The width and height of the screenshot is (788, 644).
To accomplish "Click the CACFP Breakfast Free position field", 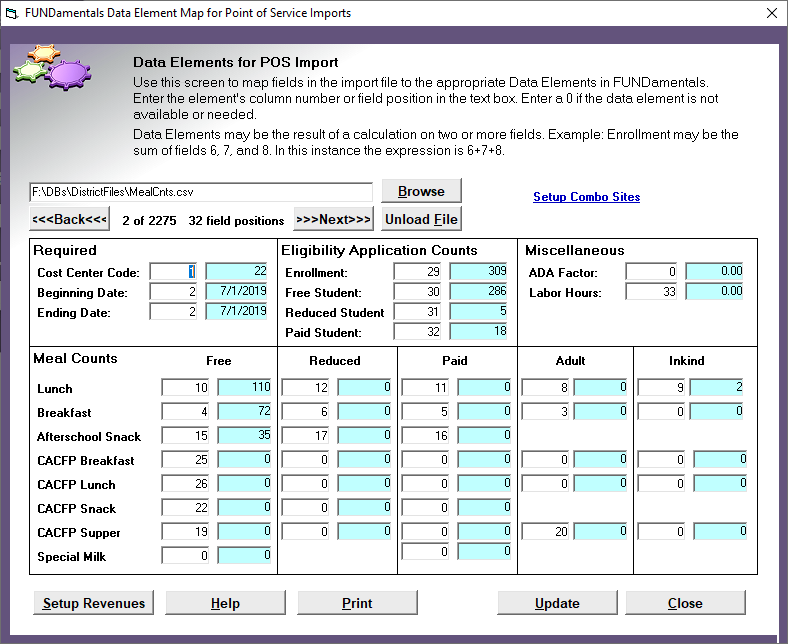I will click(185, 459).
